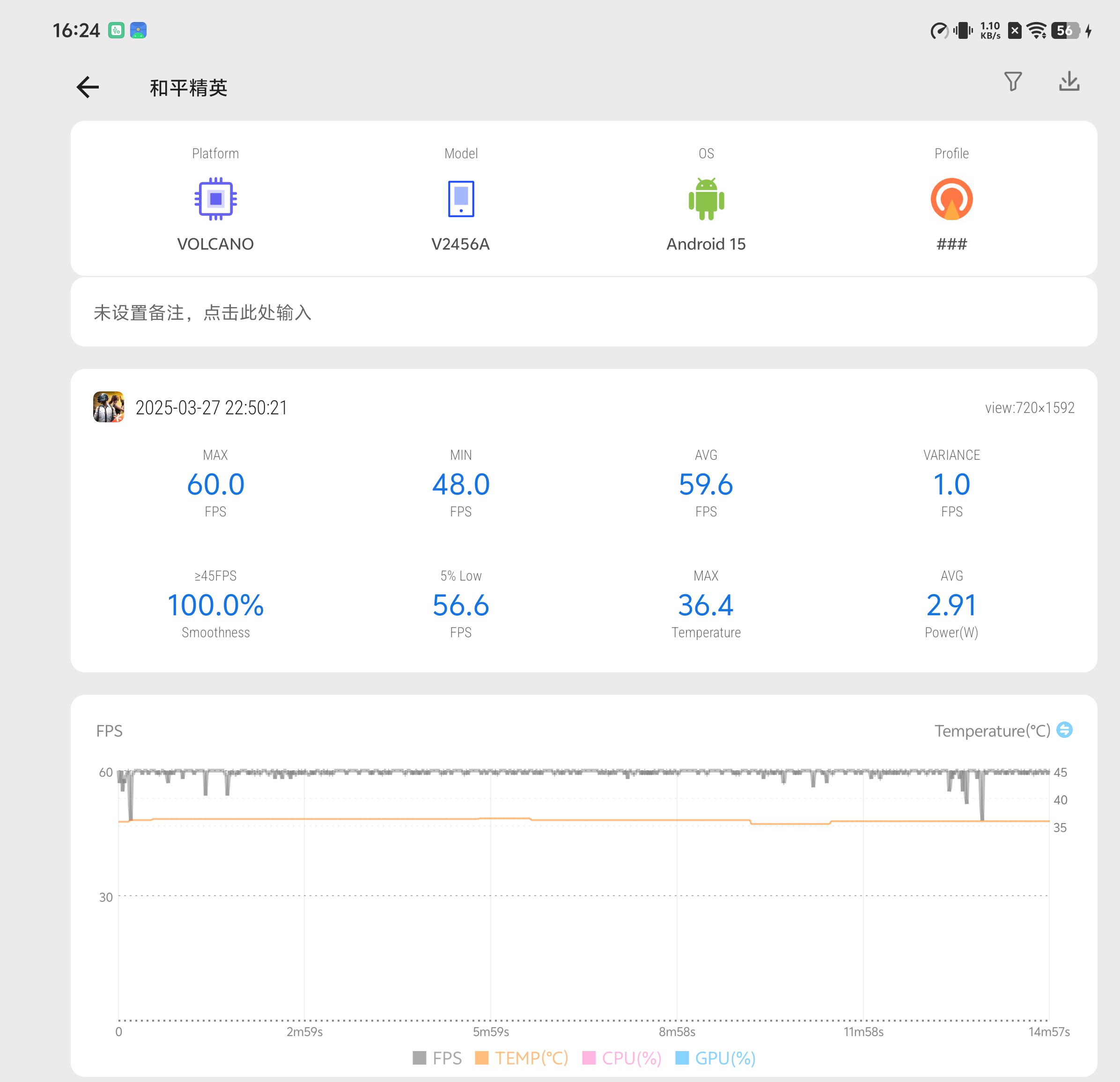Click the 5% Low 56.6 value
Screen dimensions: 1120x1082
(461, 605)
